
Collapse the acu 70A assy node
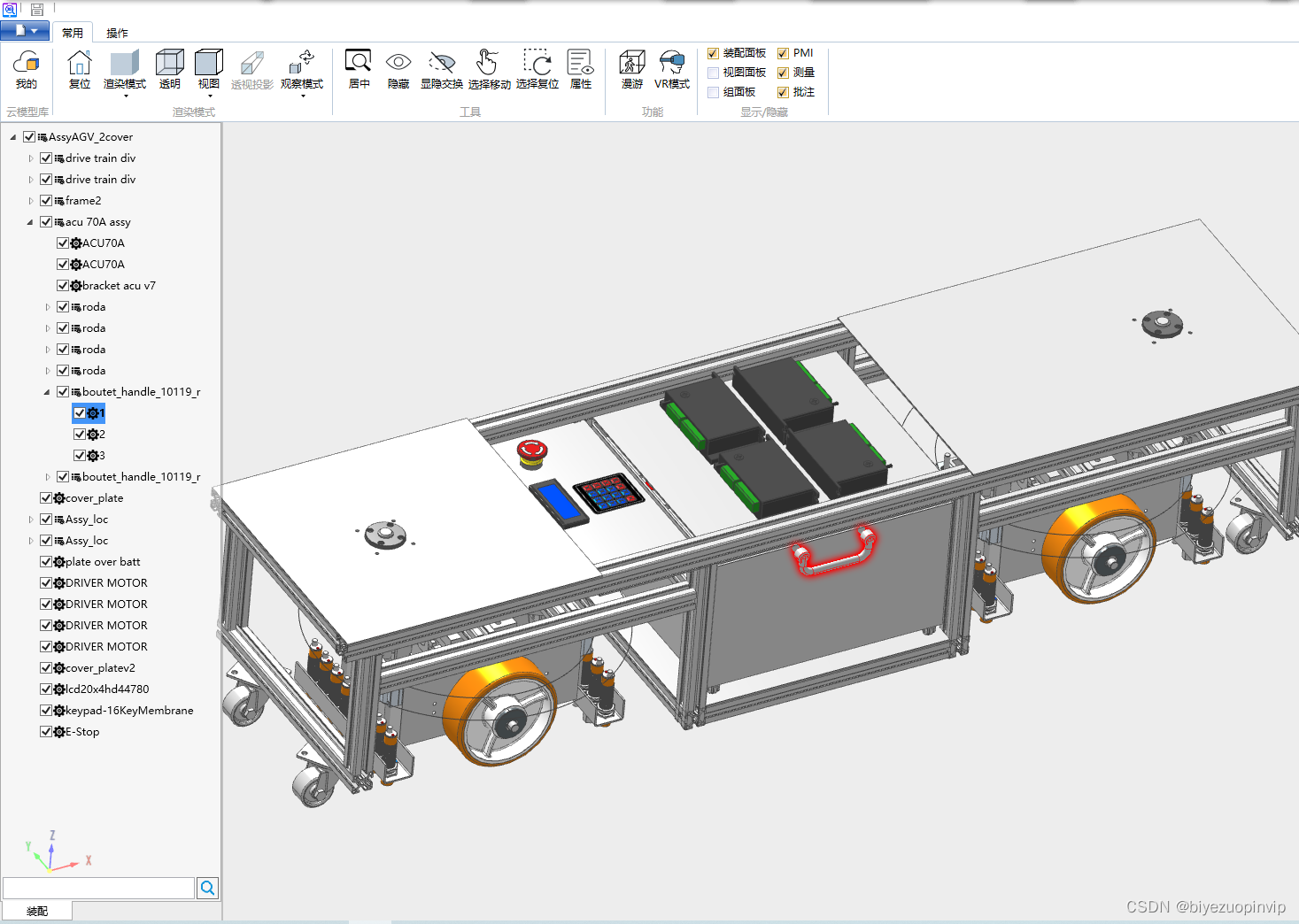click(30, 222)
